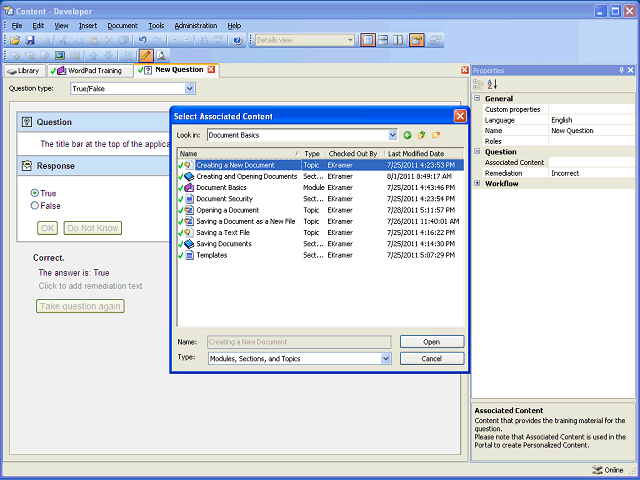
Task: Click the Cut scissors toolbar icon
Action: [x=63, y=40]
